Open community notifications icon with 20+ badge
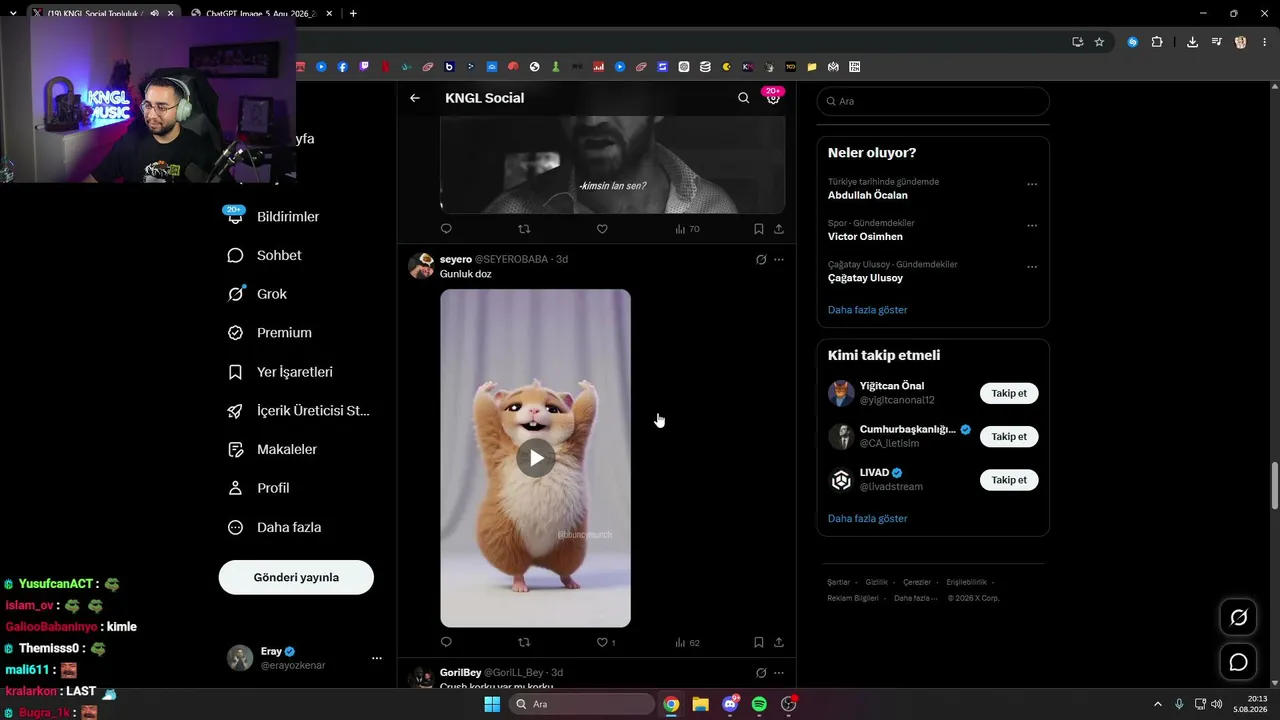 point(773,97)
